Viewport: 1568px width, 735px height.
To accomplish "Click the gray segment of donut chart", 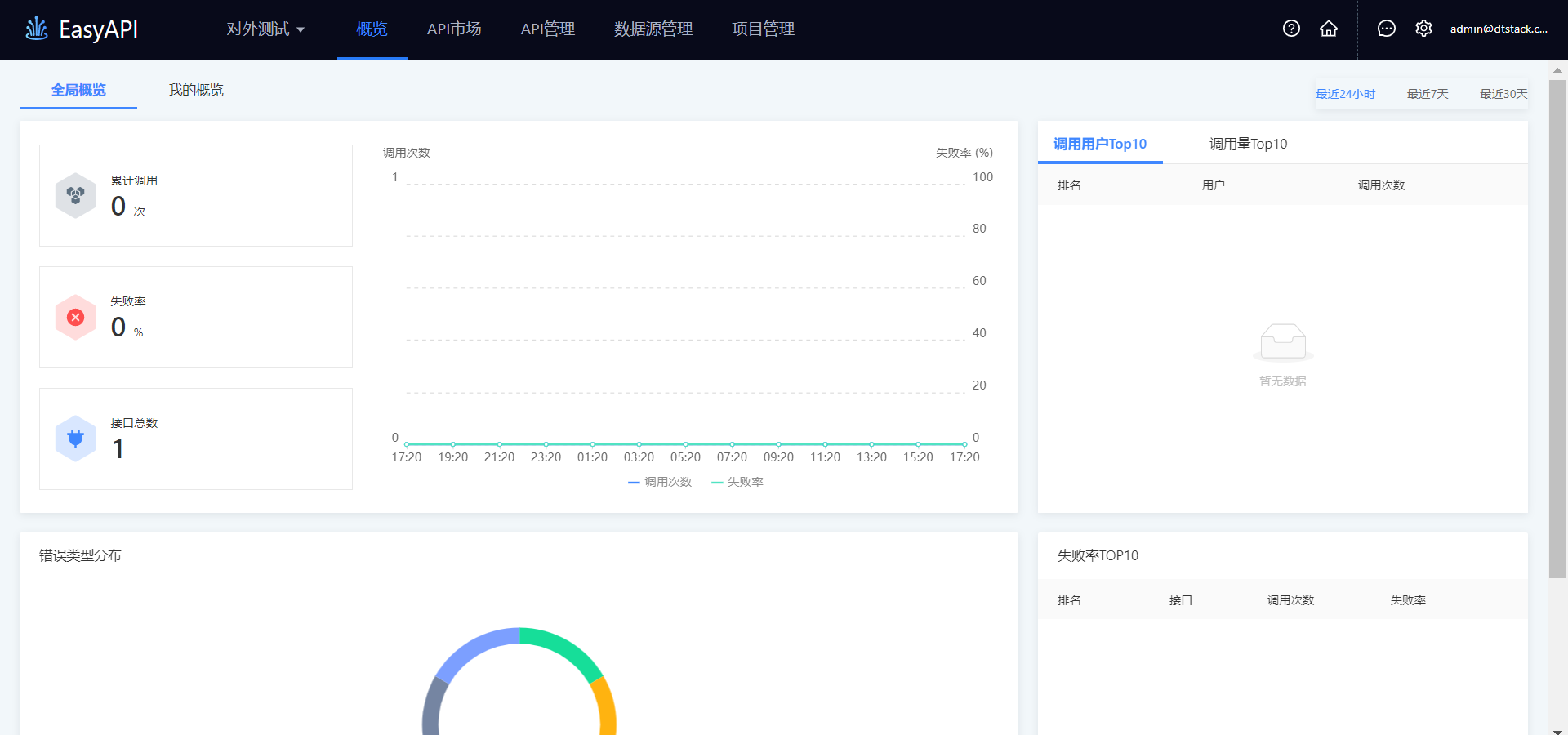I will click(433, 707).
